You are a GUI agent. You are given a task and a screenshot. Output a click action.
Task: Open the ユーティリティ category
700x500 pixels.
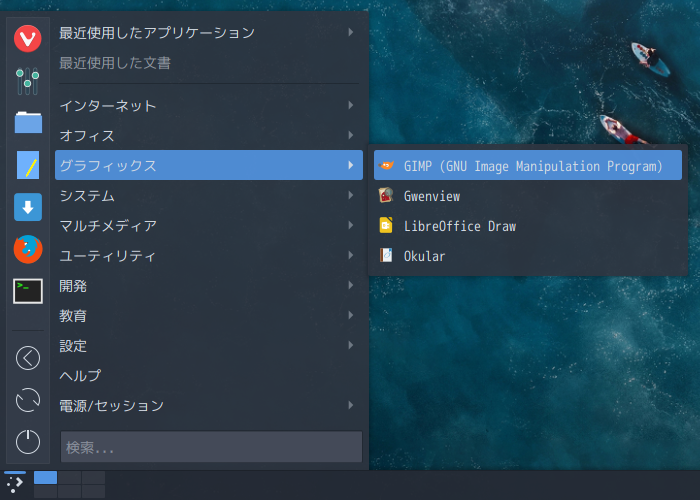coord(208,255)
